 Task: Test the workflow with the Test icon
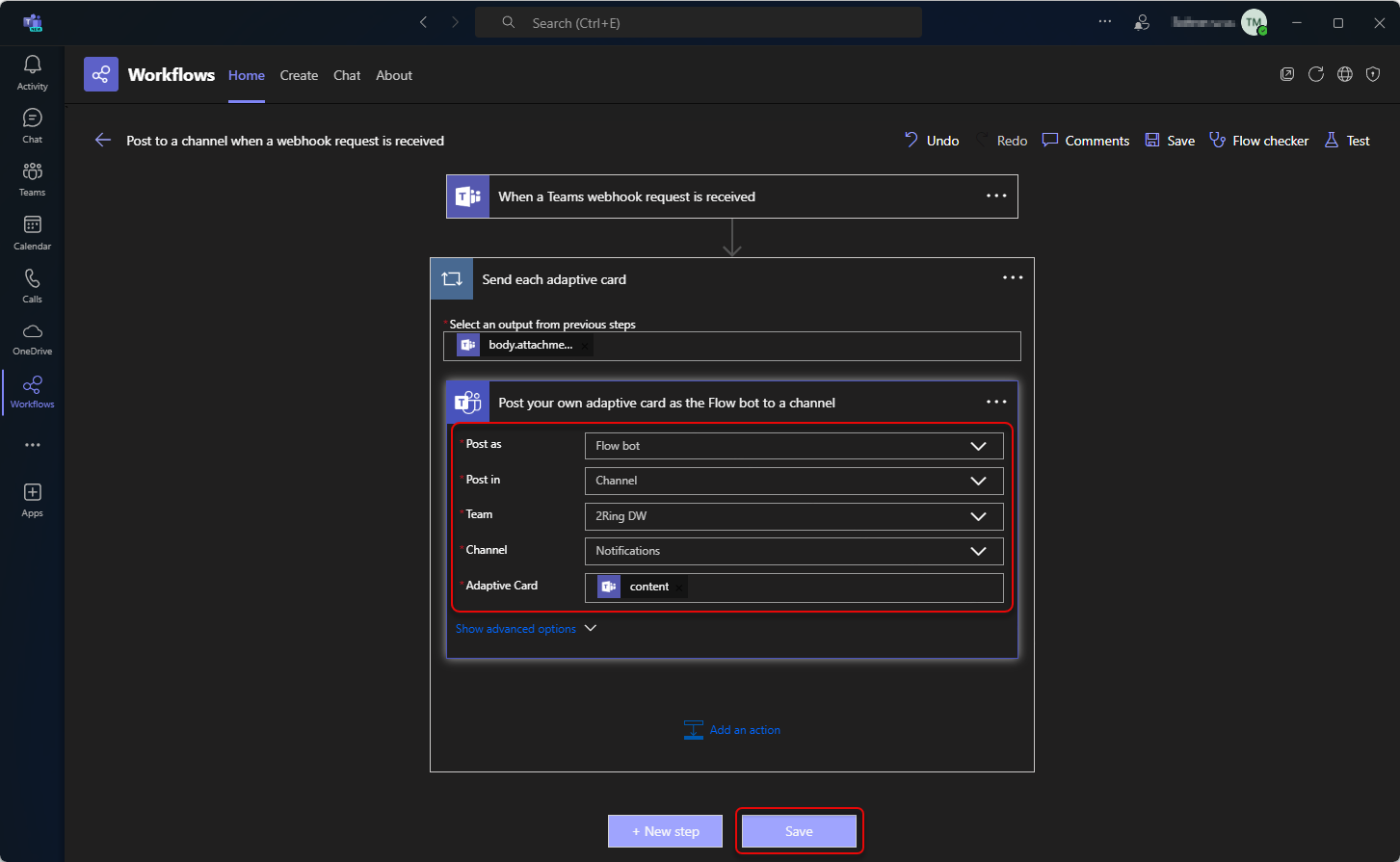[1347, 140]
